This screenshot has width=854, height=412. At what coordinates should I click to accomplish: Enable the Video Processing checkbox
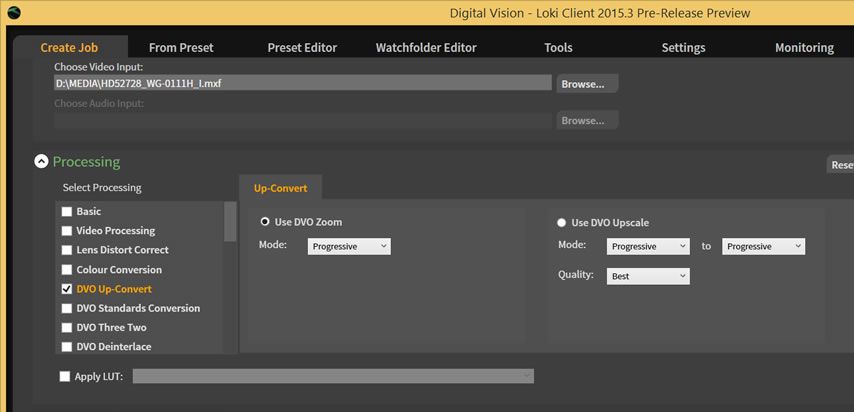point(66,231)
